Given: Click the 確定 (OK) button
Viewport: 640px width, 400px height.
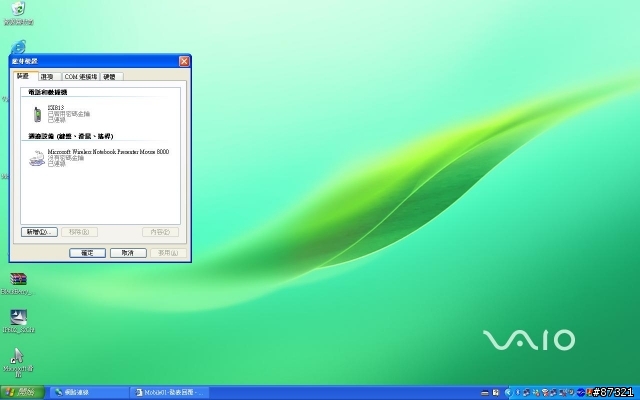Looking at the screenshot, I should [x=87, y=253].
